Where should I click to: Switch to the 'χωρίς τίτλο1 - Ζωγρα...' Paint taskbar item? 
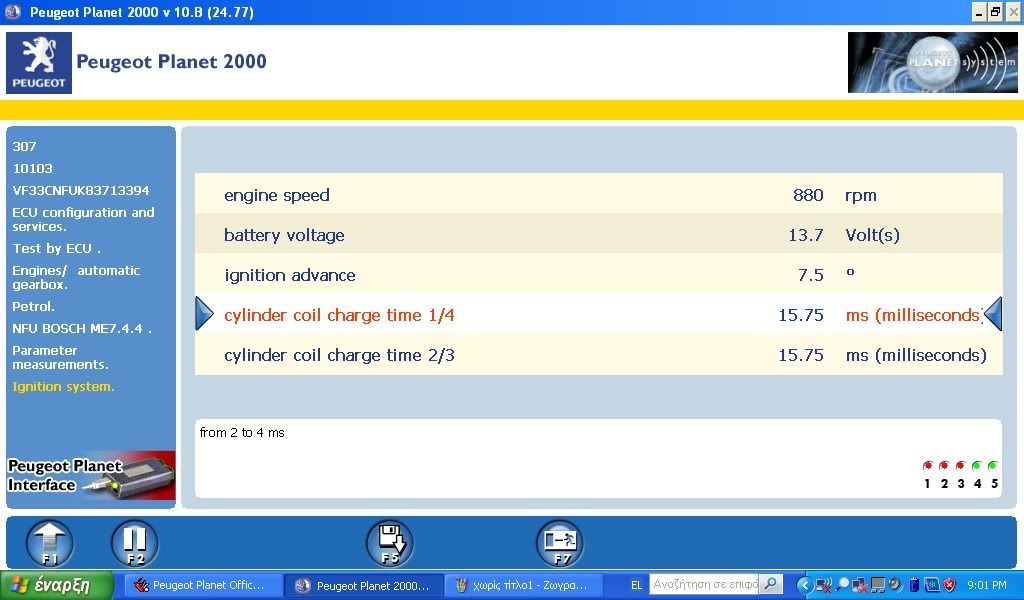tap(524, 585)
